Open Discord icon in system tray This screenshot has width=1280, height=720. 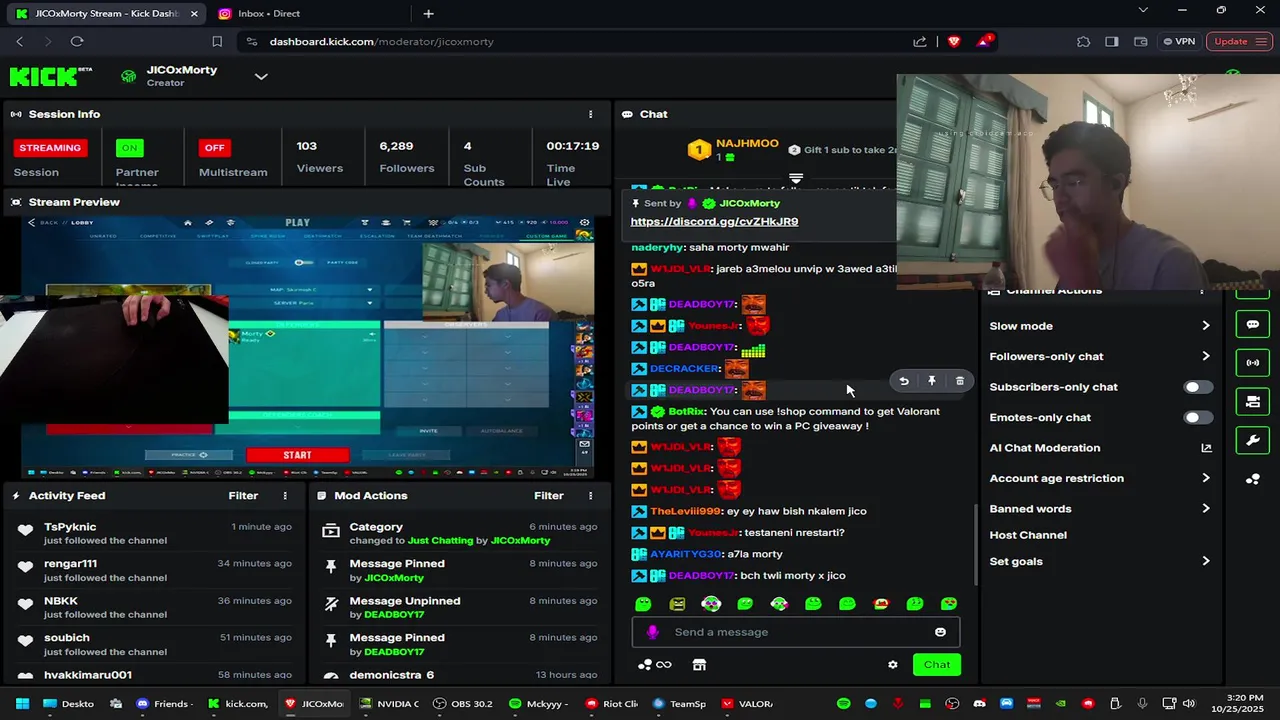(979, 704)
